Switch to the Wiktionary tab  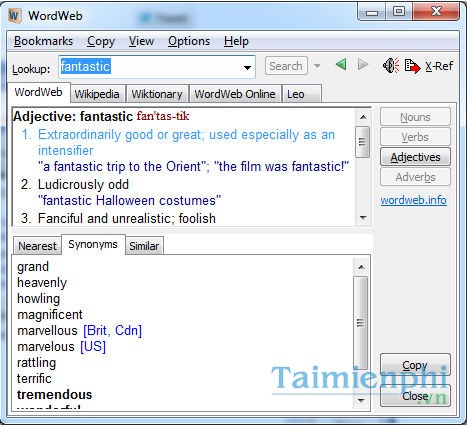157,94
